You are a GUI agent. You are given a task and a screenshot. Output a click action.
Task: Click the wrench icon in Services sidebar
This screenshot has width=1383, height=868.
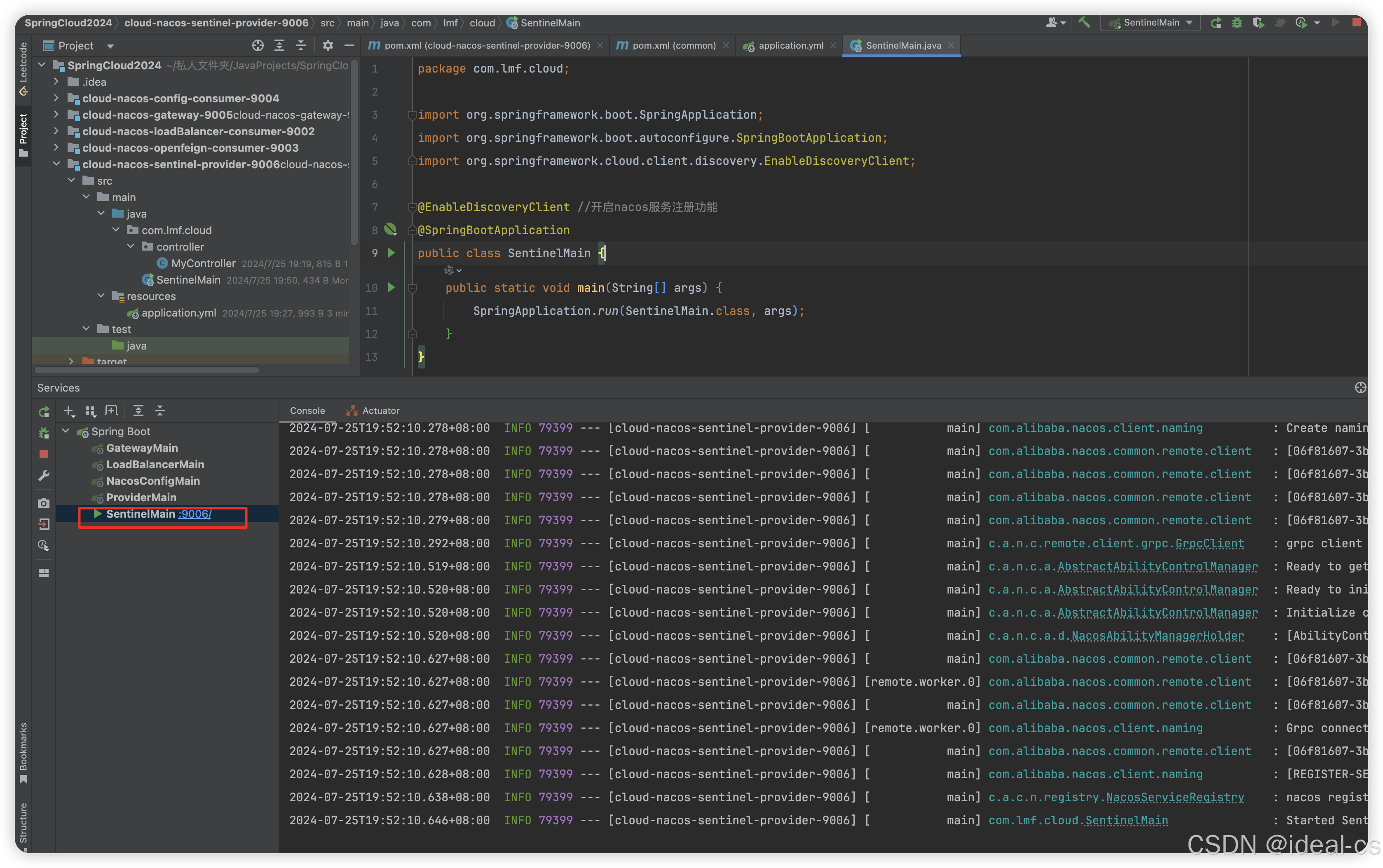pos(44,476)
